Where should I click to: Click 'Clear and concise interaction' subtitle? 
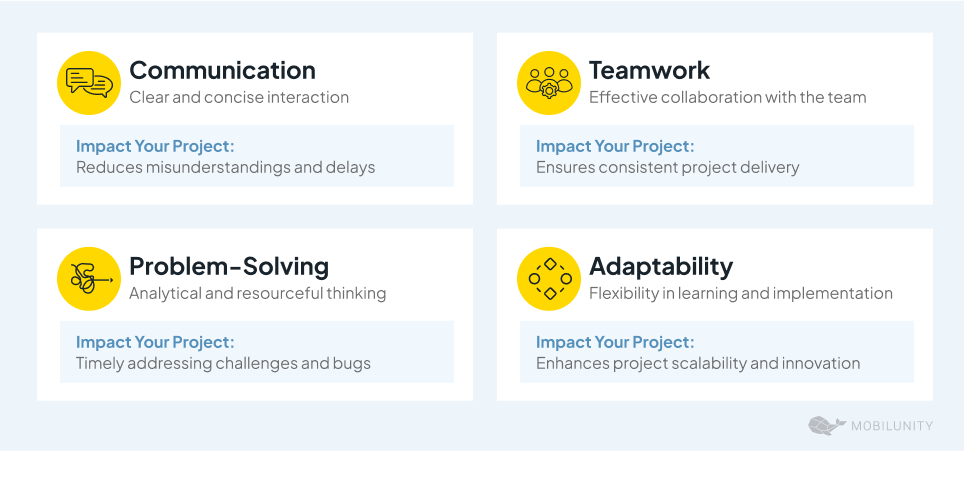click(x=239, y=97)
